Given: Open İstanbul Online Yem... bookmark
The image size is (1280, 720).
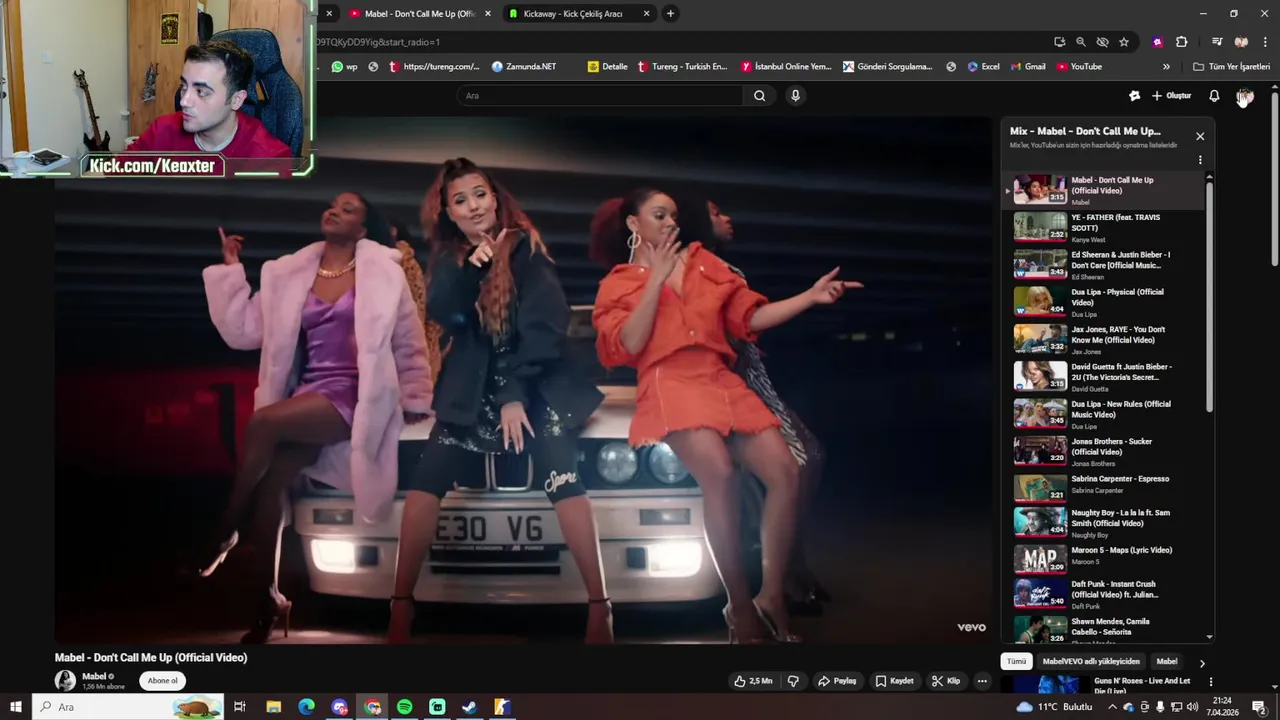Looking at the screenshot, I should pos(786,67).
